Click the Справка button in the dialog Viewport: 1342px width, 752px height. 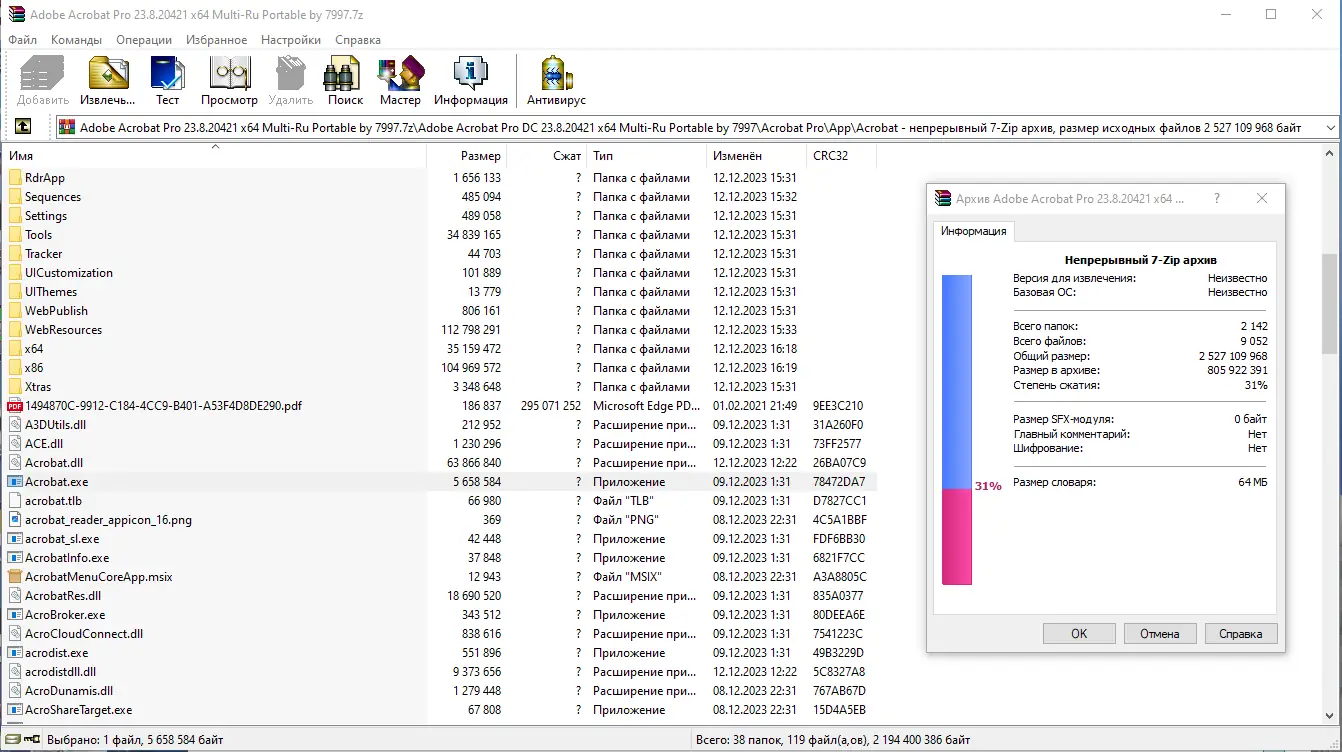[1241, 633]
